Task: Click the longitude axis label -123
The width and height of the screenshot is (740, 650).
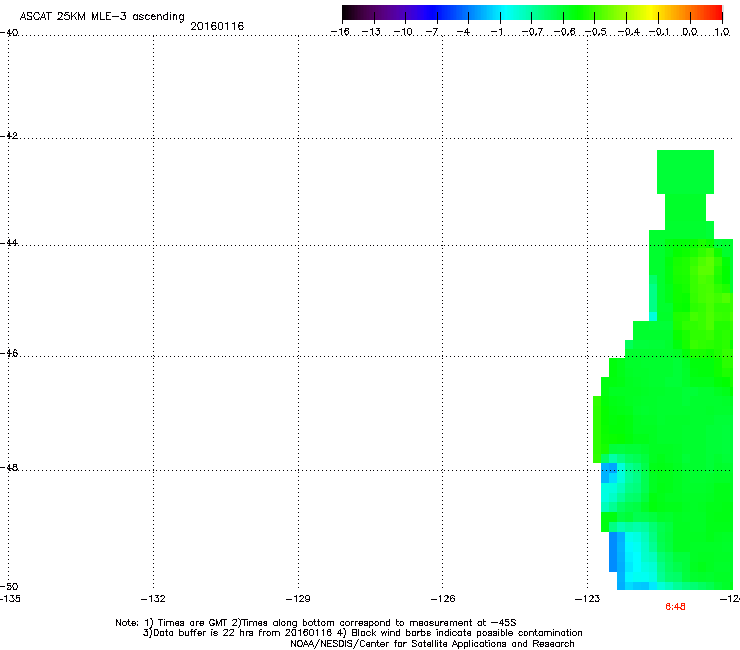Action: pos(588,599)
